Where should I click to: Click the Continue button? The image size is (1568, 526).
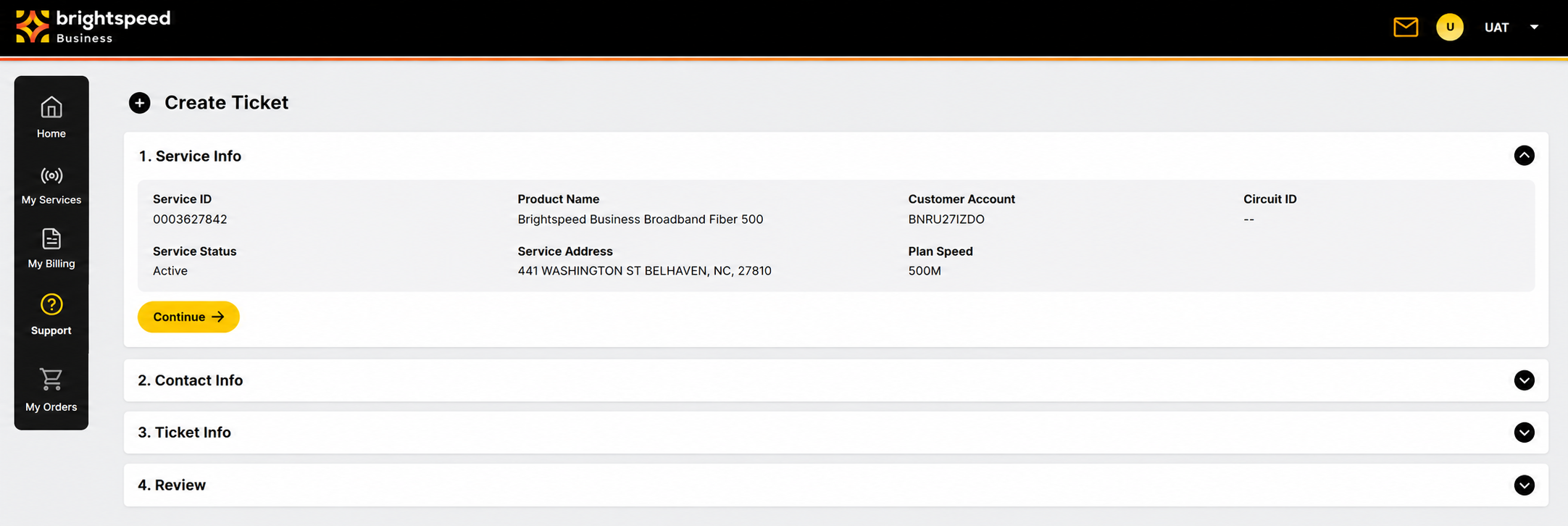point(188,317)
